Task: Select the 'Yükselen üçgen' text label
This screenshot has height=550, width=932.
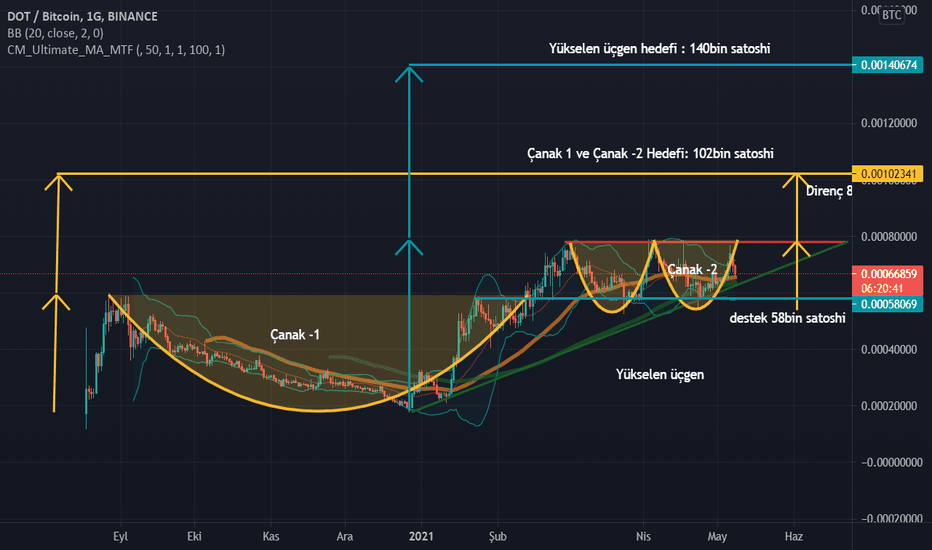Action: click(x=660, y=375)
